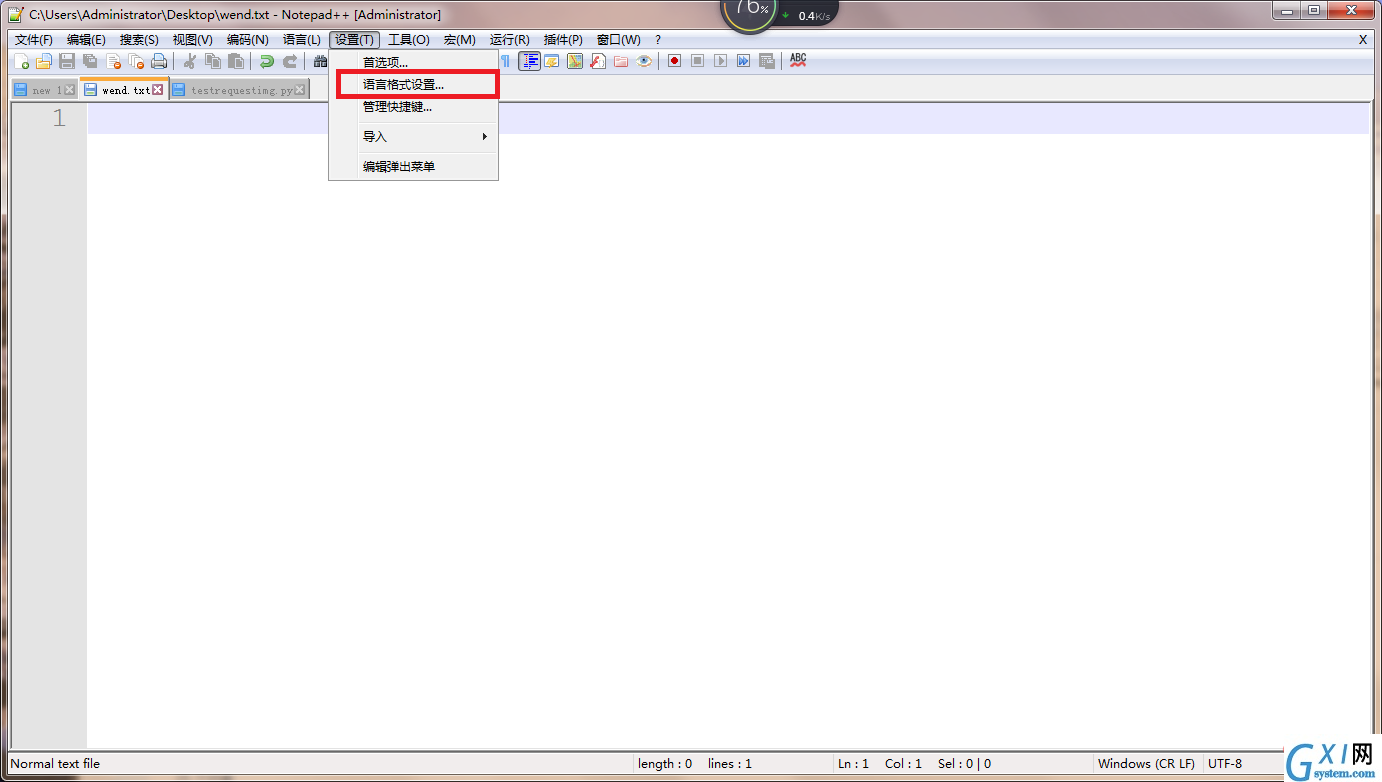Expand the 导入 submenu
This screenshot has height=782, width=1382.
[413, 136]
